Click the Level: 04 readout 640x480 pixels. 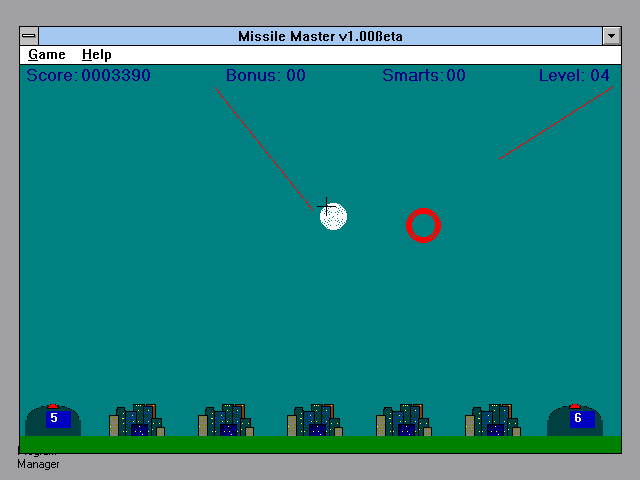click(x=574, y=76)
